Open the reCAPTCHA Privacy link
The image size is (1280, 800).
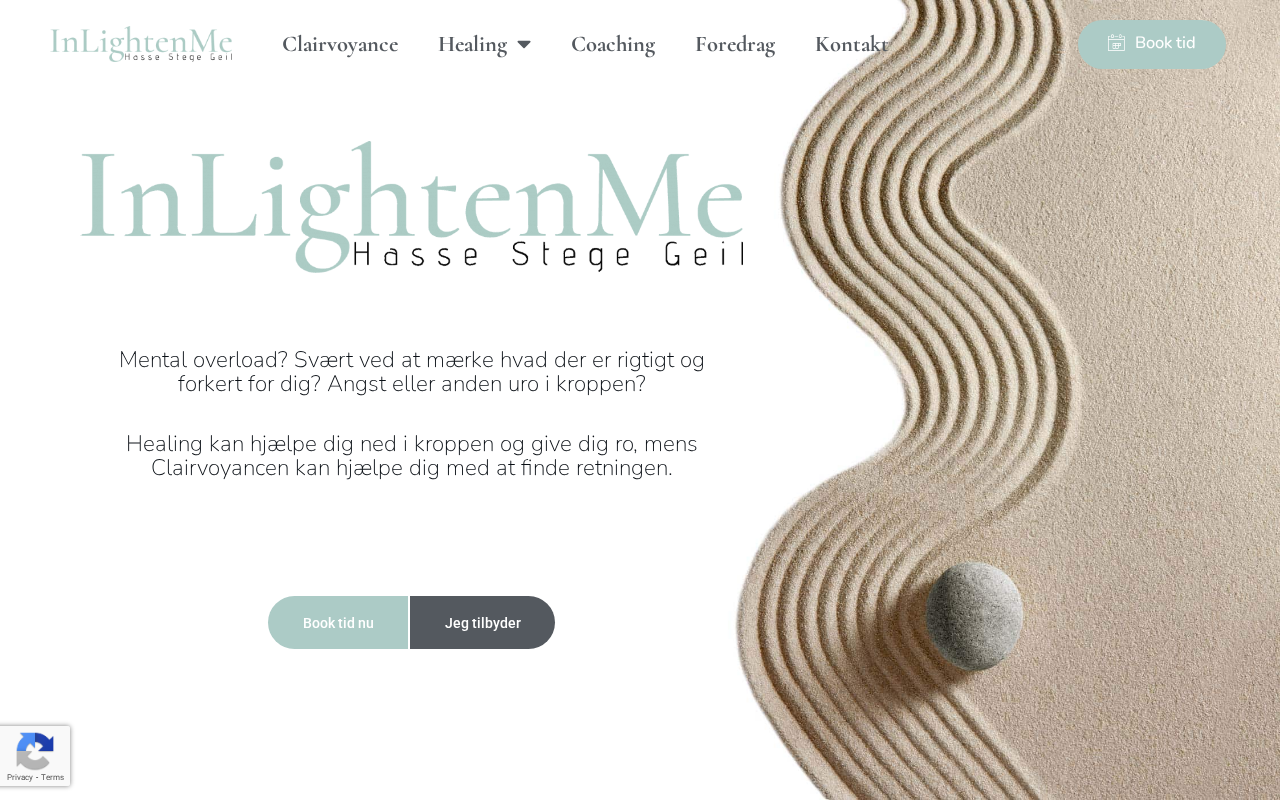tap(19, 777)
